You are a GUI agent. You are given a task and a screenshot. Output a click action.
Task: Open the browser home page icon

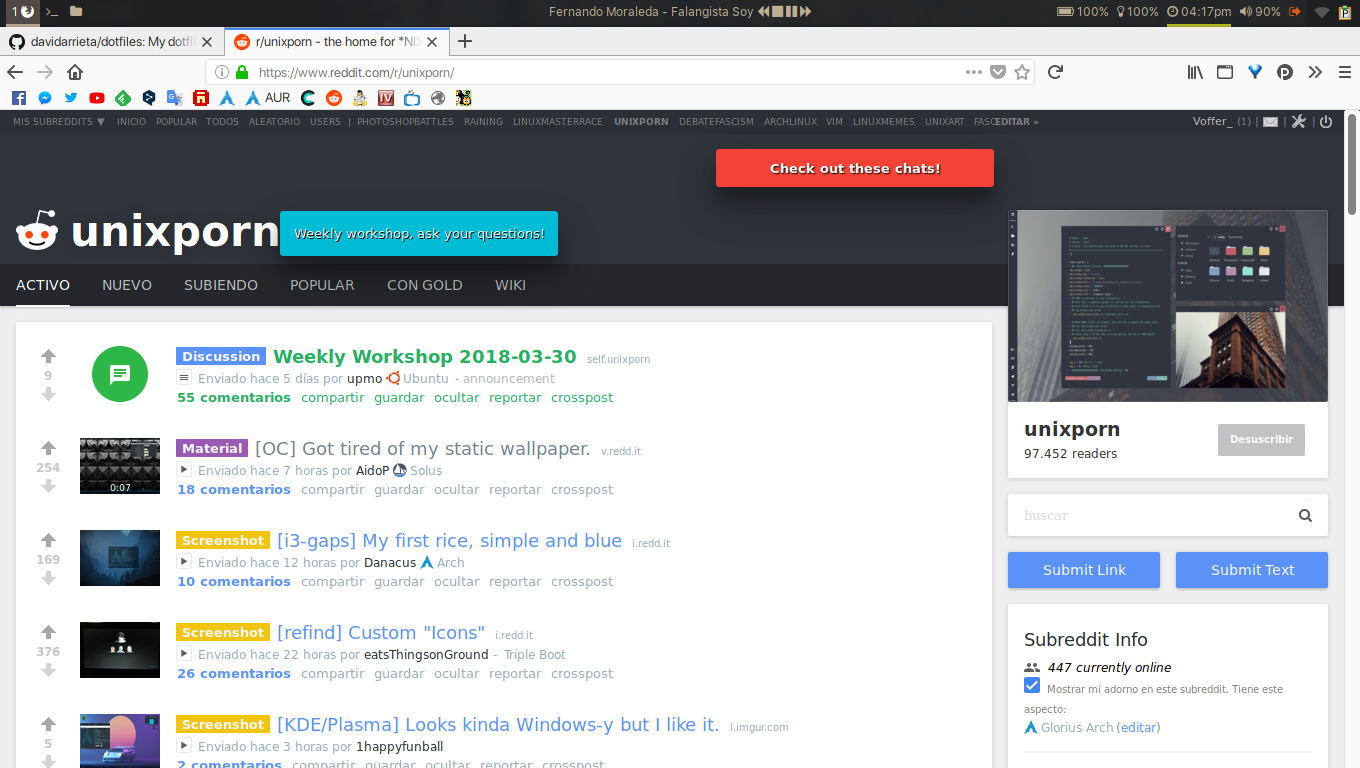click(75, 72)
